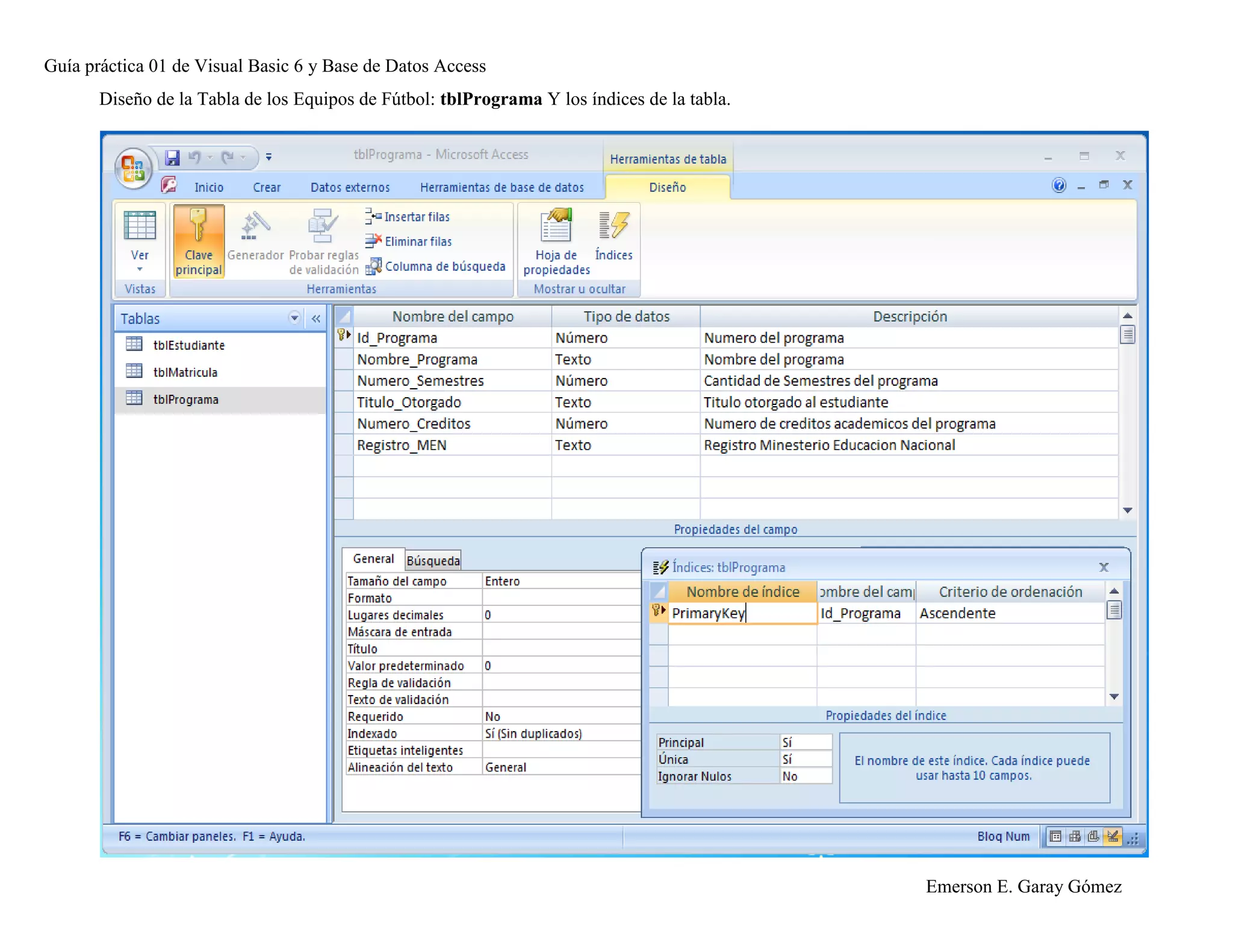Open the Ver view button

(140, 234)
